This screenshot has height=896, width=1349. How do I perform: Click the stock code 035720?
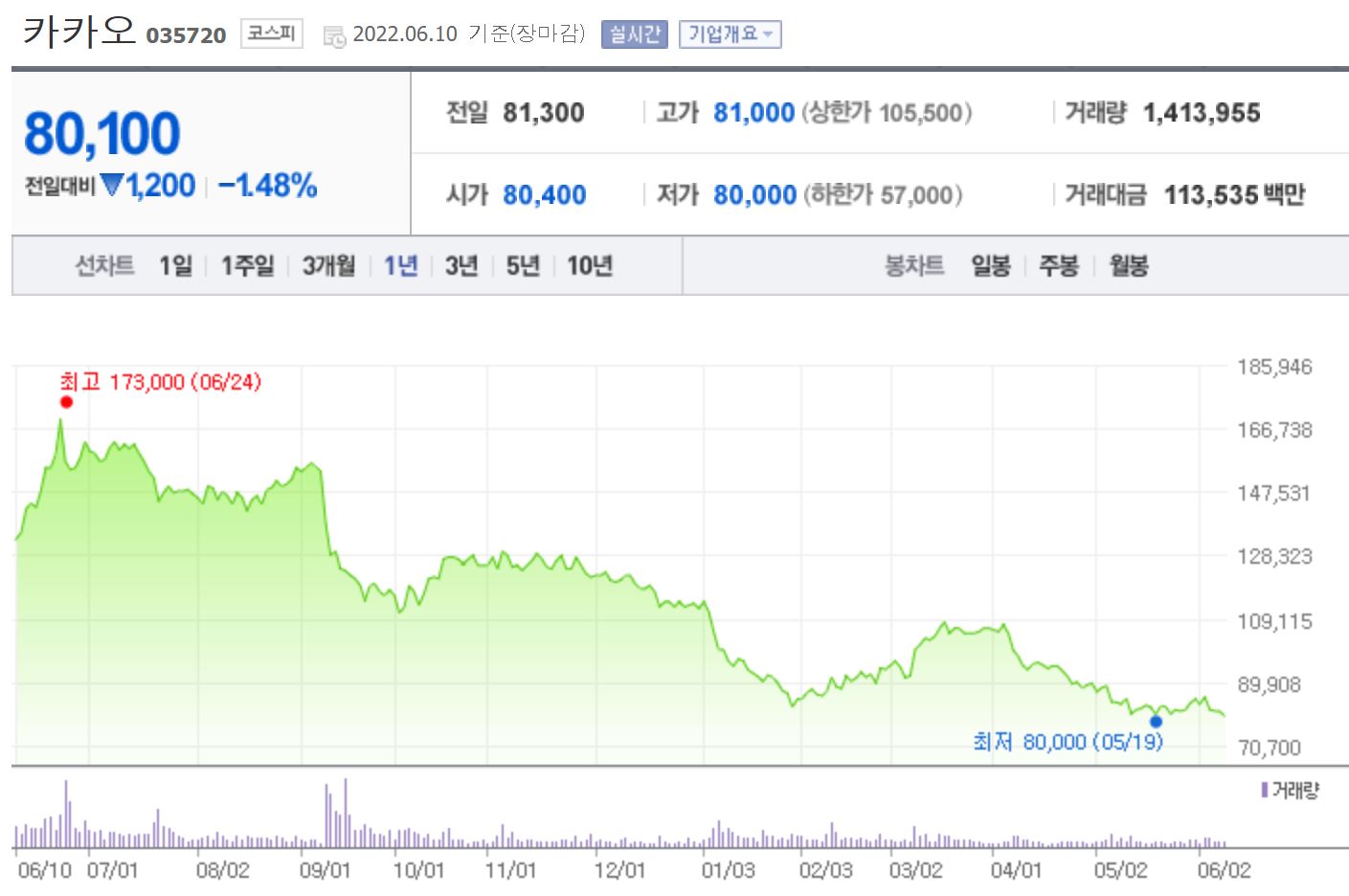[186, 36]
